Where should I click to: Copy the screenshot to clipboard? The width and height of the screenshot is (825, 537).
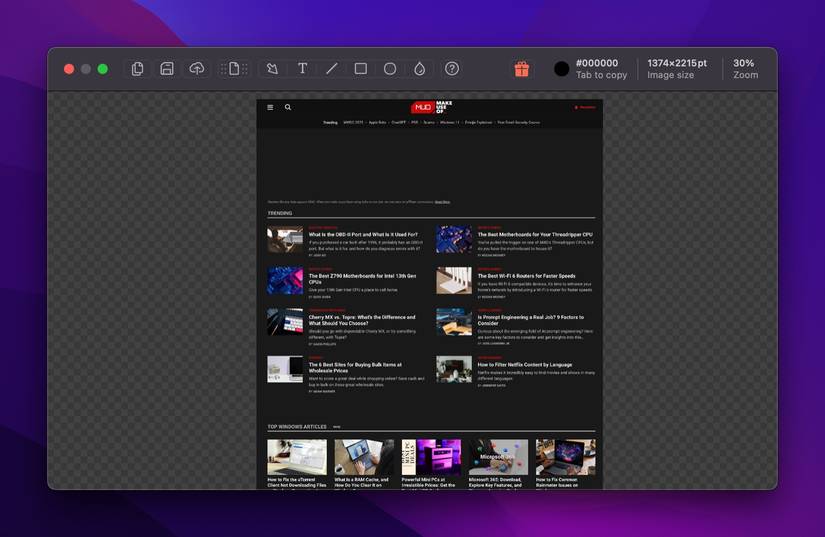(137, 69)
